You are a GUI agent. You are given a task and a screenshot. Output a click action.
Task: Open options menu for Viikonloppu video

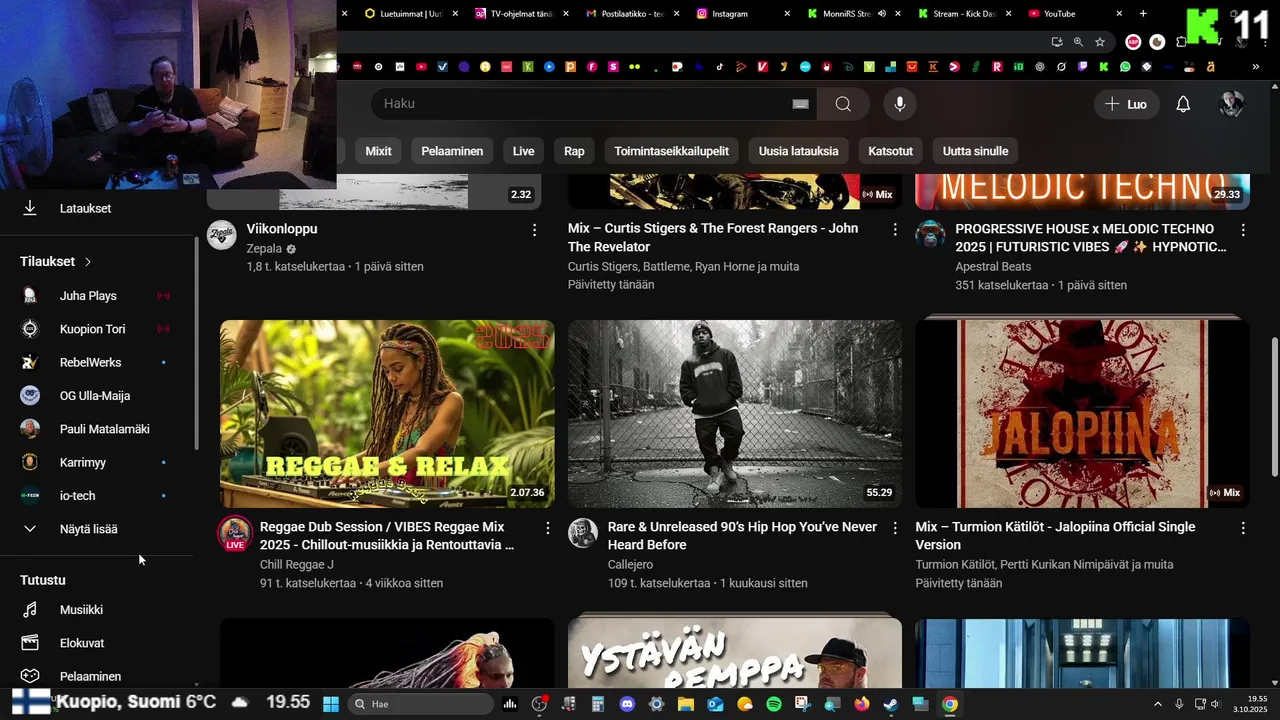click(x=534, y=230)
